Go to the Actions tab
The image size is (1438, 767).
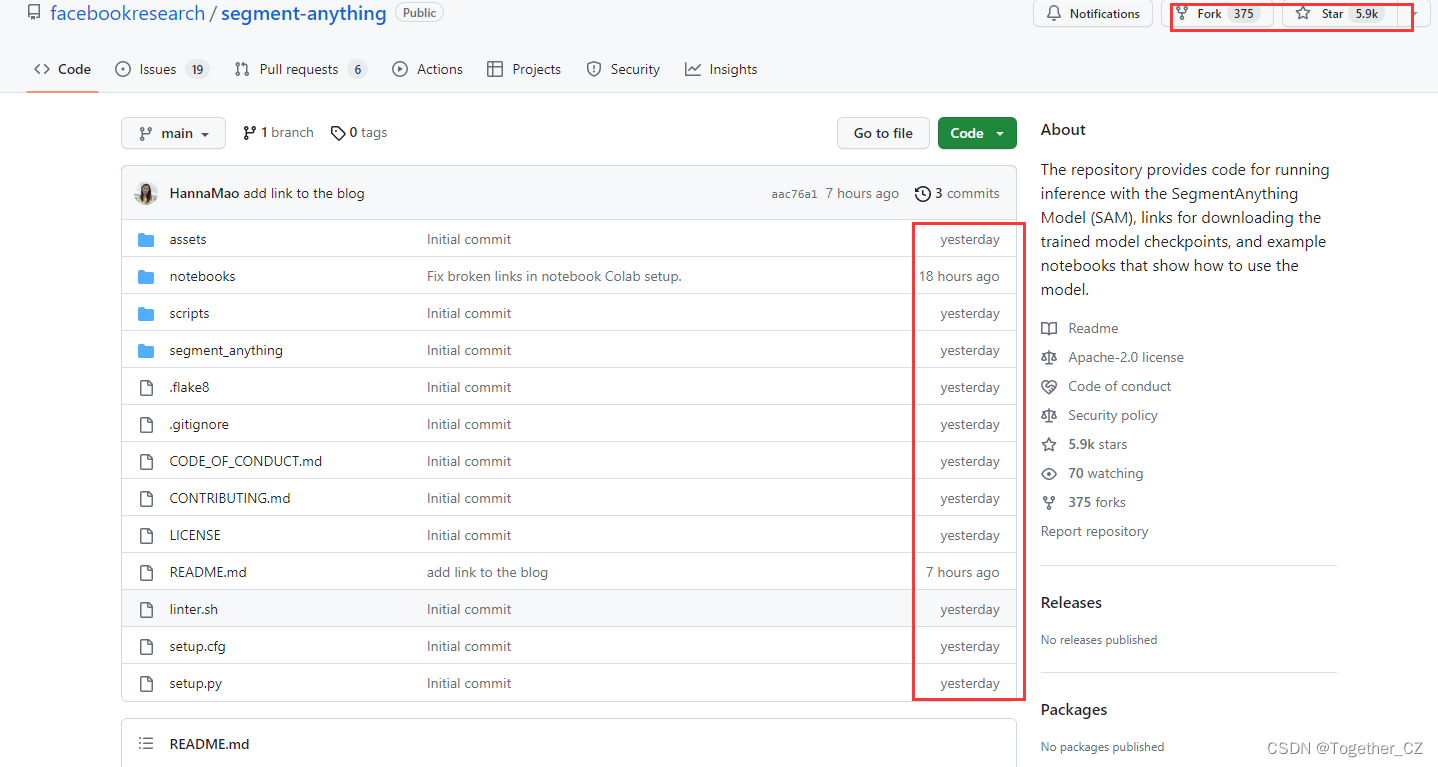(x=427, y=69)
